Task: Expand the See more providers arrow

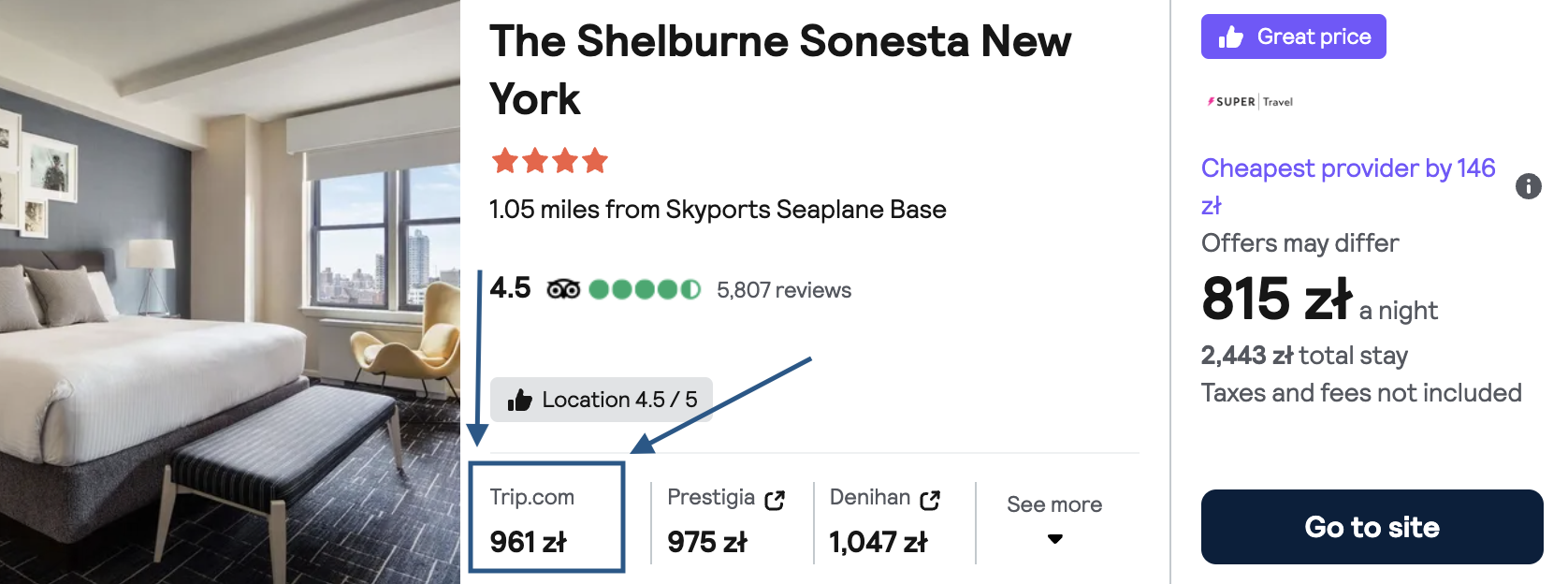Action: pyautogui.click(x=1054, y=539)
